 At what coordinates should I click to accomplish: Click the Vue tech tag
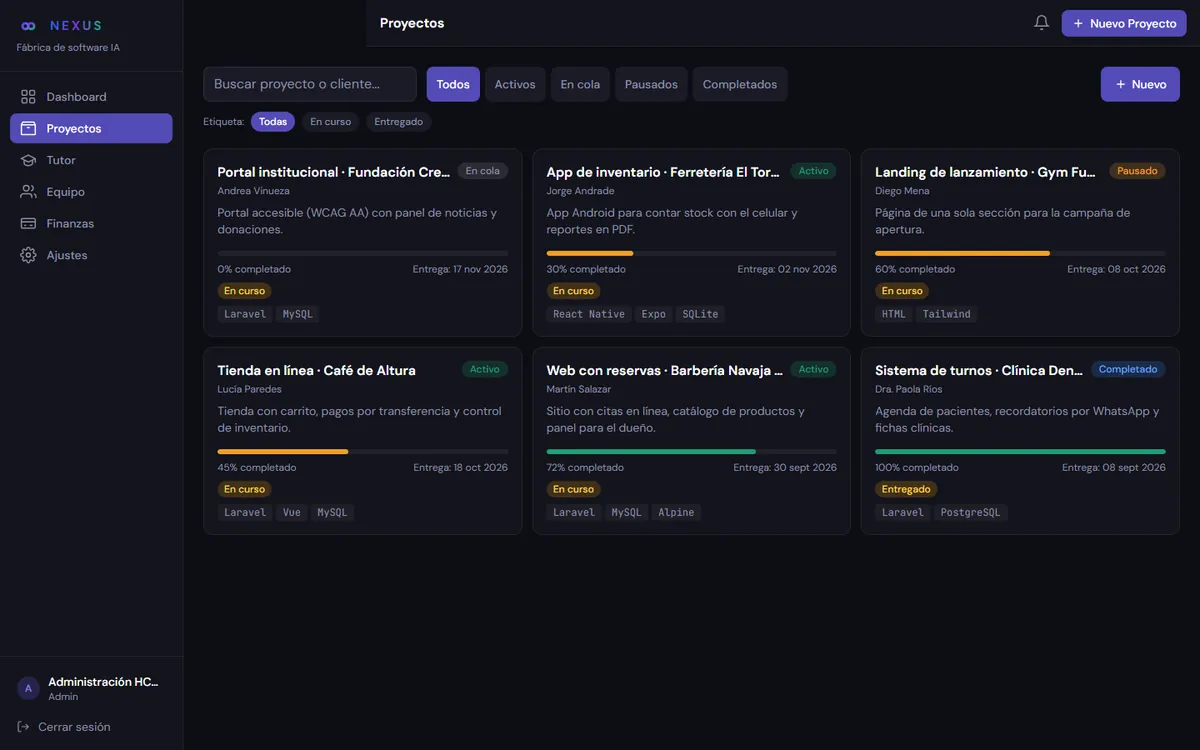292,512
